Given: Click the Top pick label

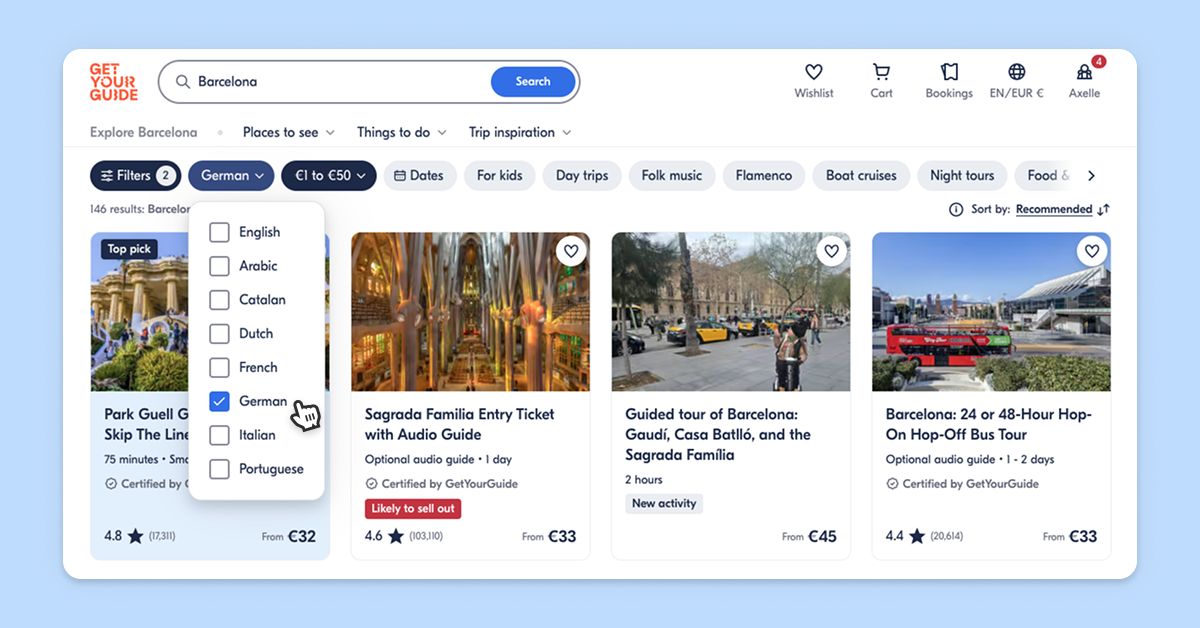Looking at the screenshot, I should click(130, 249).
